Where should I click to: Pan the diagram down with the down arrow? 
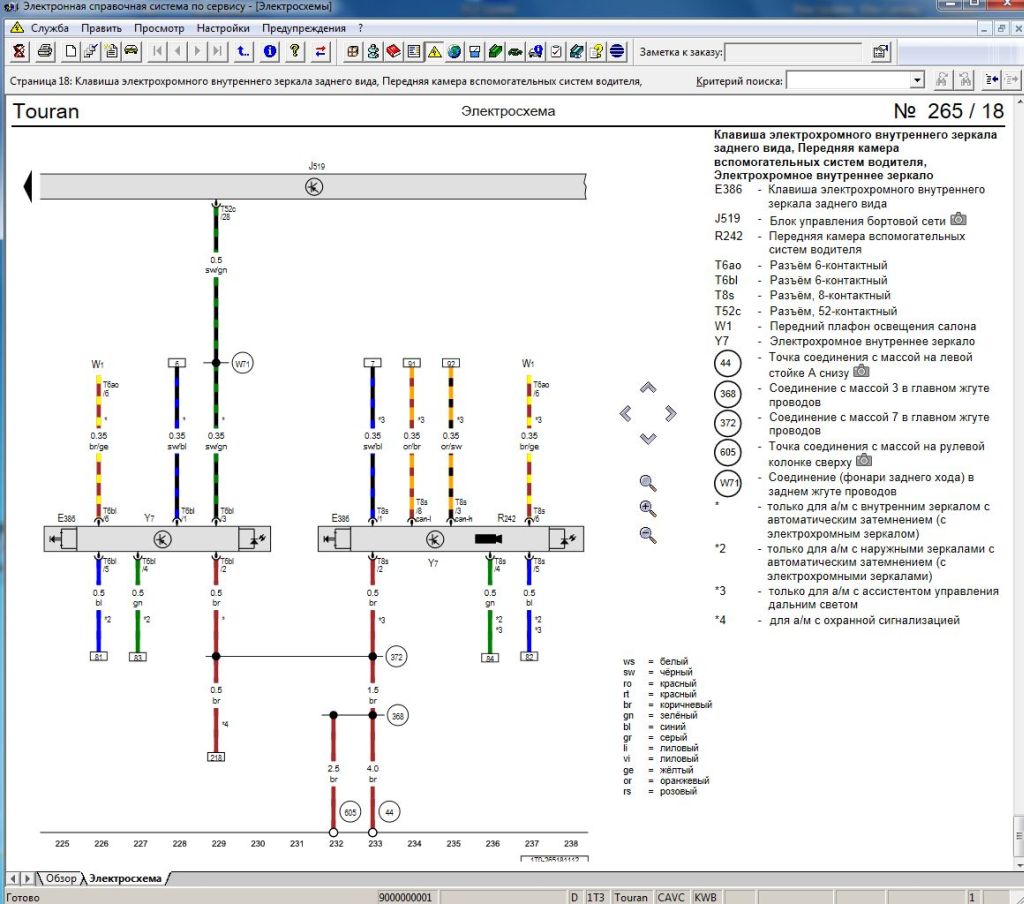(x=648, y=438)
